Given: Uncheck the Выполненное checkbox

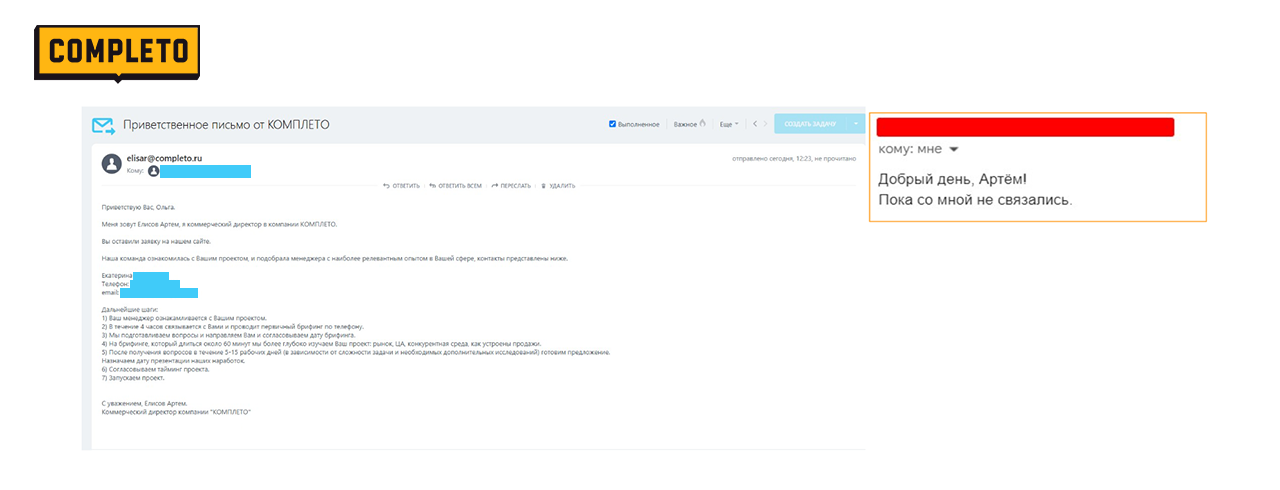Looking at the screenshot, I should (x=613, y=124).
